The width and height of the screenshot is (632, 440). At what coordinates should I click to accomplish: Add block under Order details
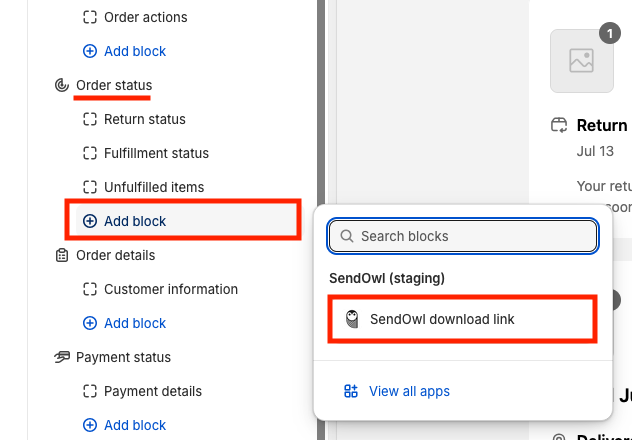click(134, 323)
